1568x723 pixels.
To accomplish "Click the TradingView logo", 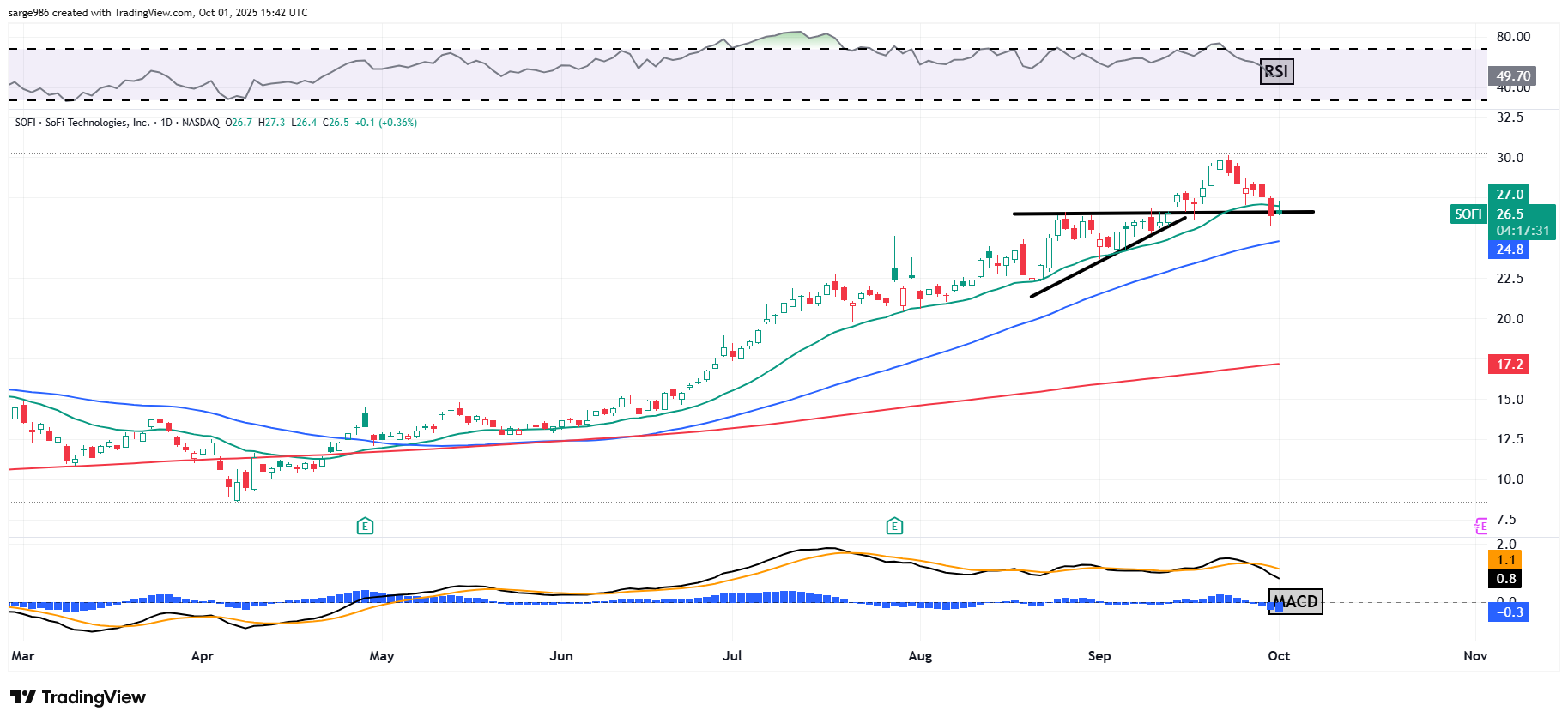I will point(78,697).
